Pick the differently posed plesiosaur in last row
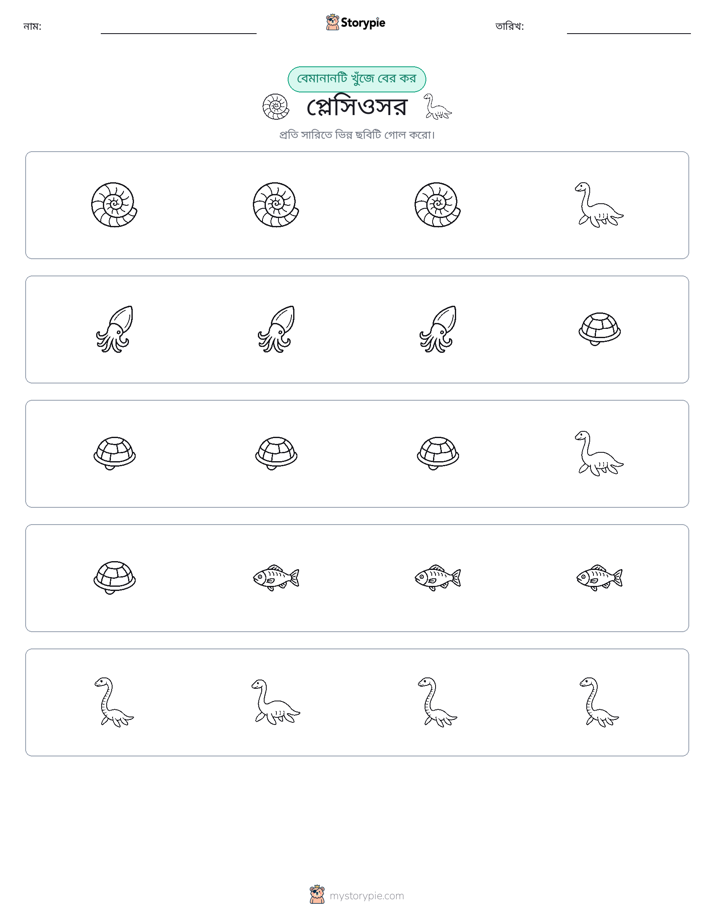The width and height of the screenshot is (714, 924). (x=276, y=702)
